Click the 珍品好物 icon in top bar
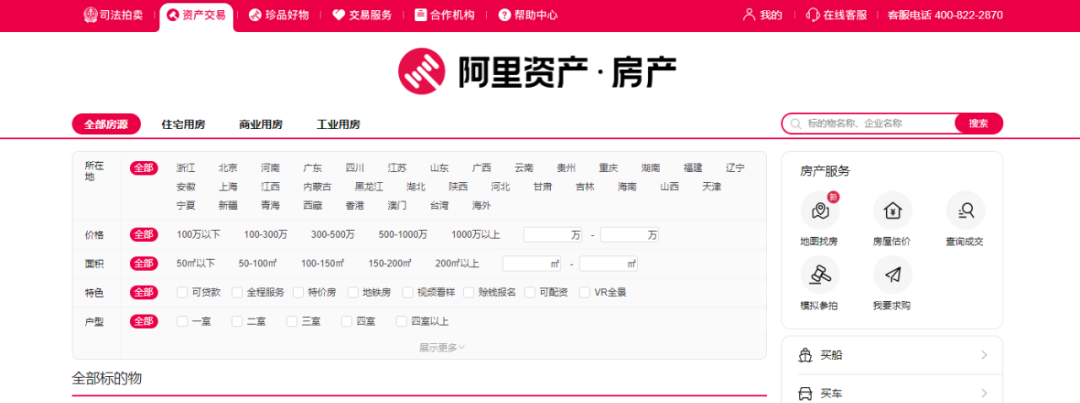 coord(255,15)
